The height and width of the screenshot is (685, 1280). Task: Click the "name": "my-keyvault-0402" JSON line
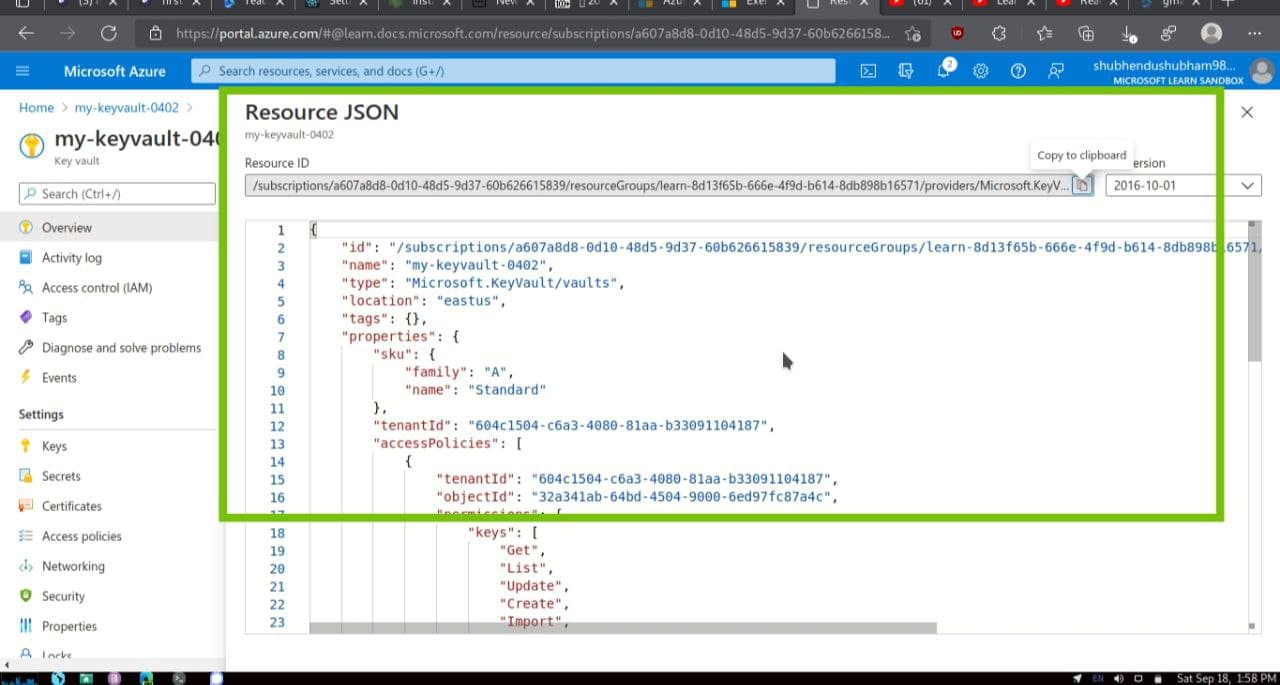point(447,265)
